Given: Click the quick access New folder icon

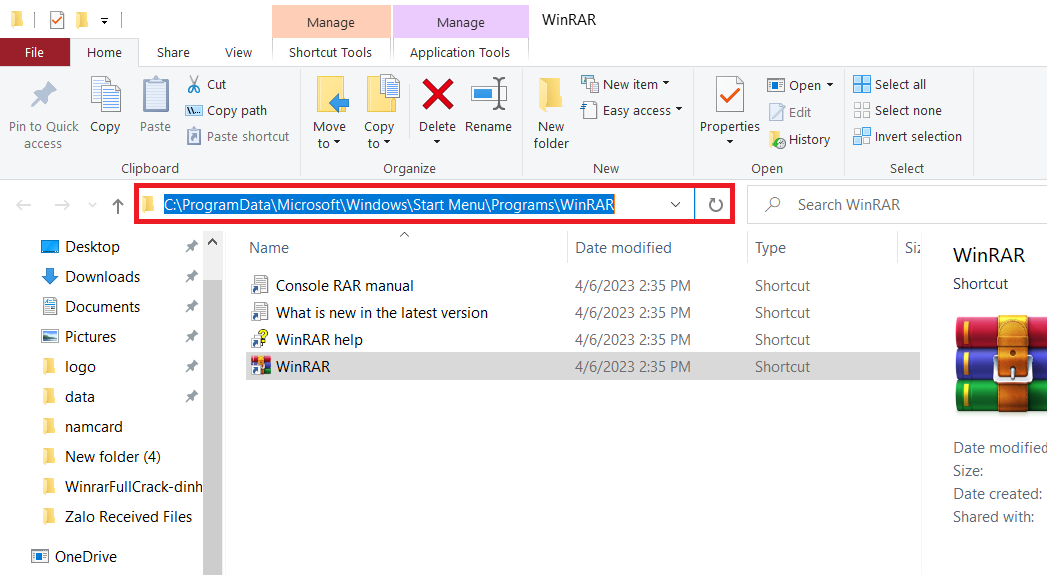Looking at the screenshot, I should coord(81,20).
